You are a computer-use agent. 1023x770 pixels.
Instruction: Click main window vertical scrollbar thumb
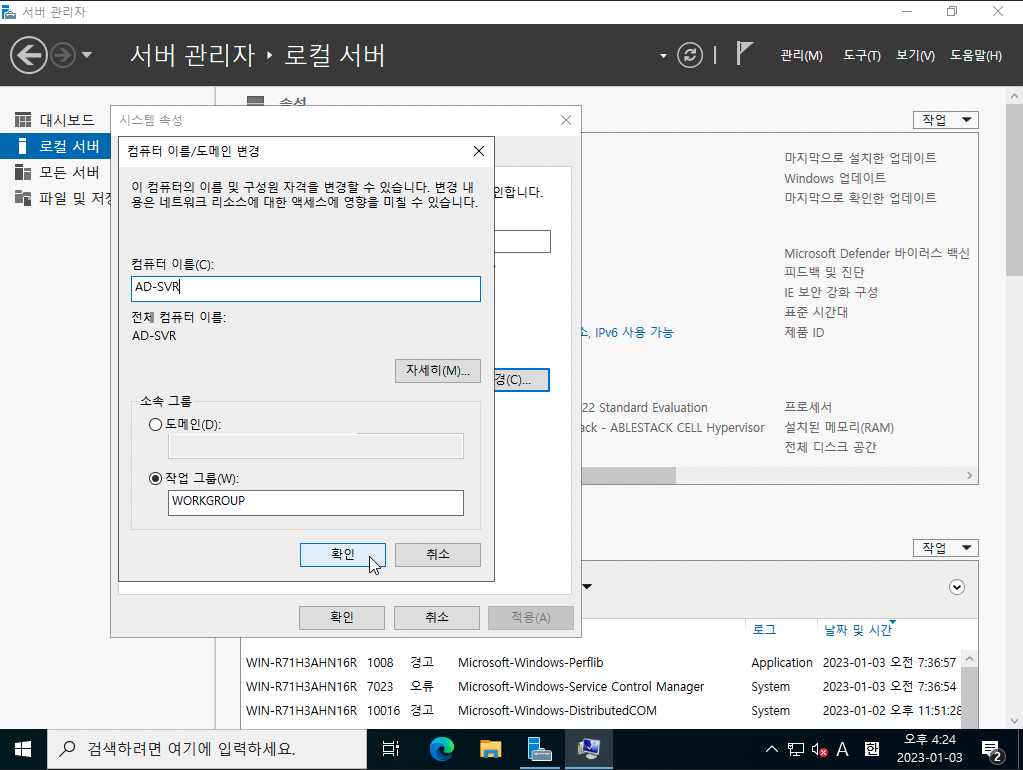[x=1014, y=189]
